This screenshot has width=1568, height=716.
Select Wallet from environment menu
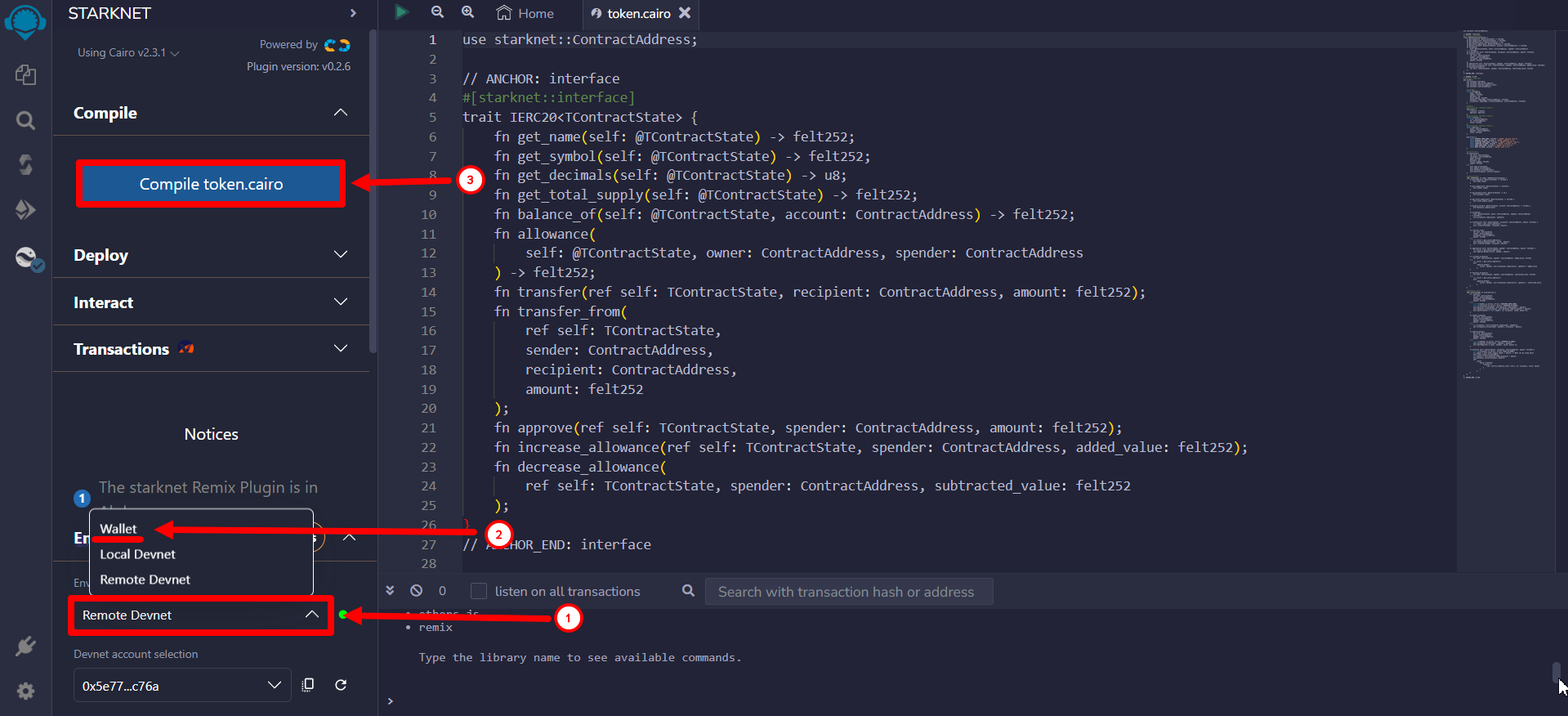click(x=118, y=529)
